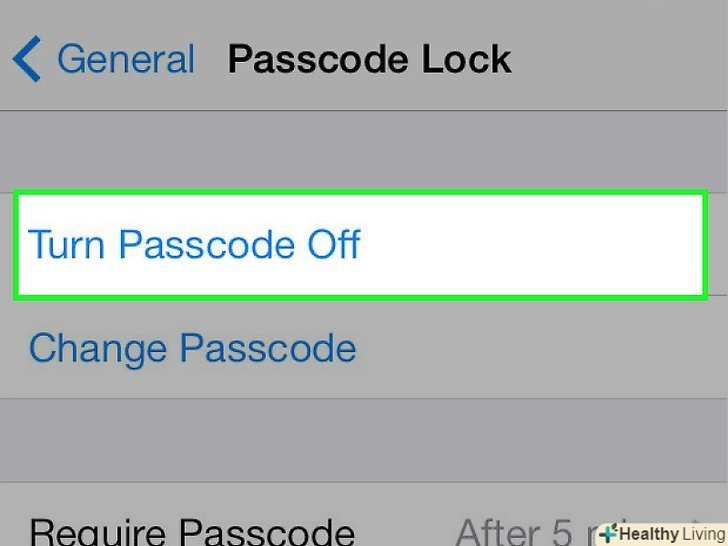Click the Healthy Living watermark text
The width and height of the screenshot is (728, 546).
672,534
